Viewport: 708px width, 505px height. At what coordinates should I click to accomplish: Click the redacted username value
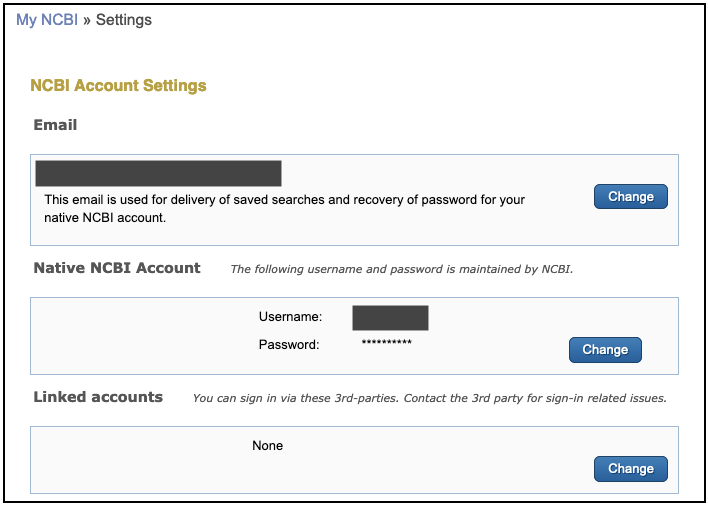(390, 318)
